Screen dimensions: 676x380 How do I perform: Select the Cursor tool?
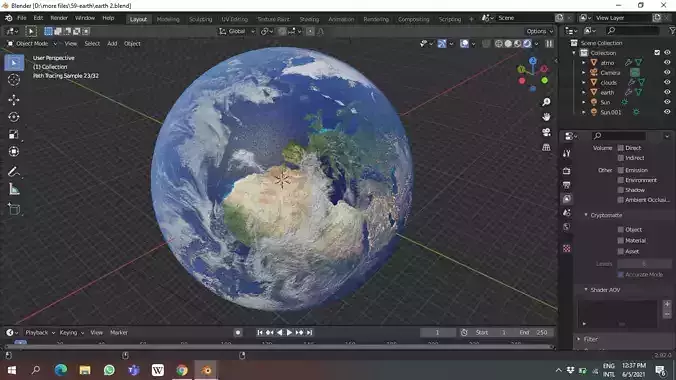[14, 80]
